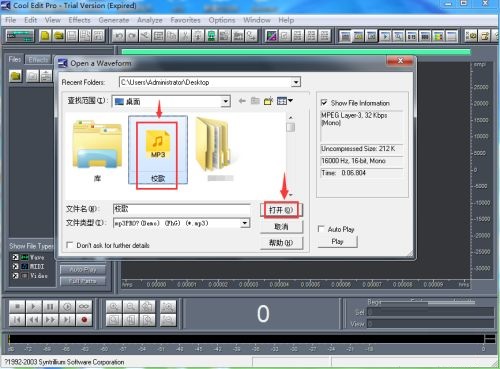
Task: Click the Full Paths button in Files panel
Action: [83, 281]
